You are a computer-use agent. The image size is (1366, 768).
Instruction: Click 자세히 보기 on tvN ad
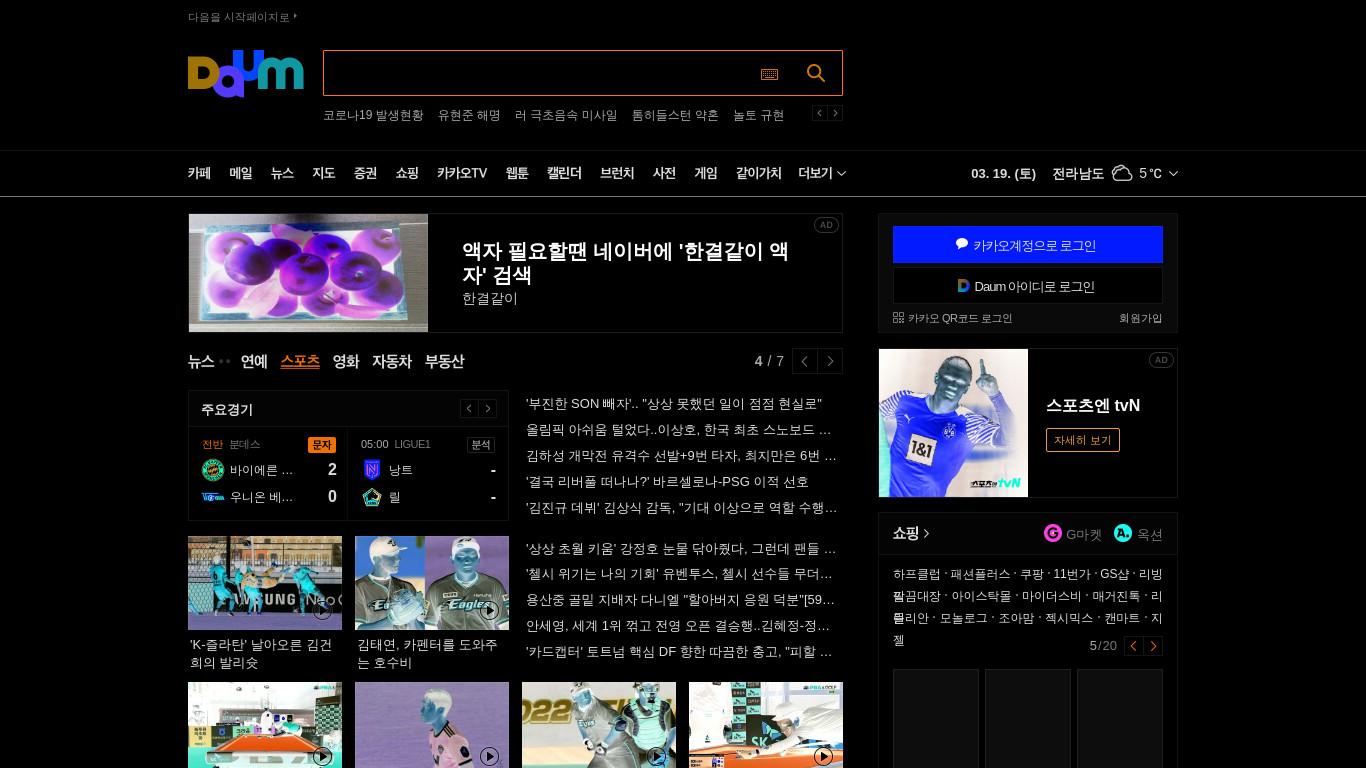(x=1083, y=440)
